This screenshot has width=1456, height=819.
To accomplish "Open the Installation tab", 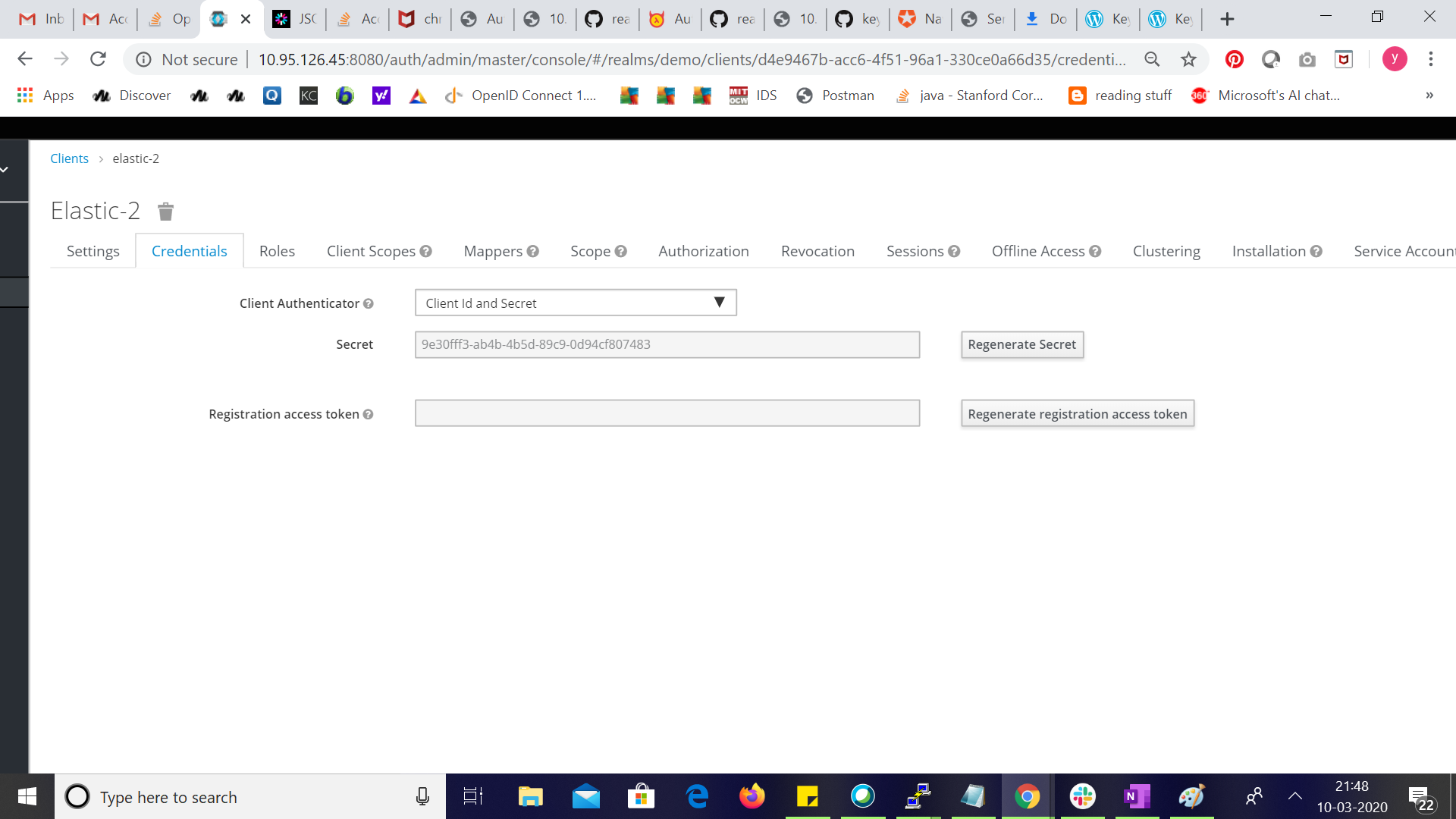I will point(1269,250).
